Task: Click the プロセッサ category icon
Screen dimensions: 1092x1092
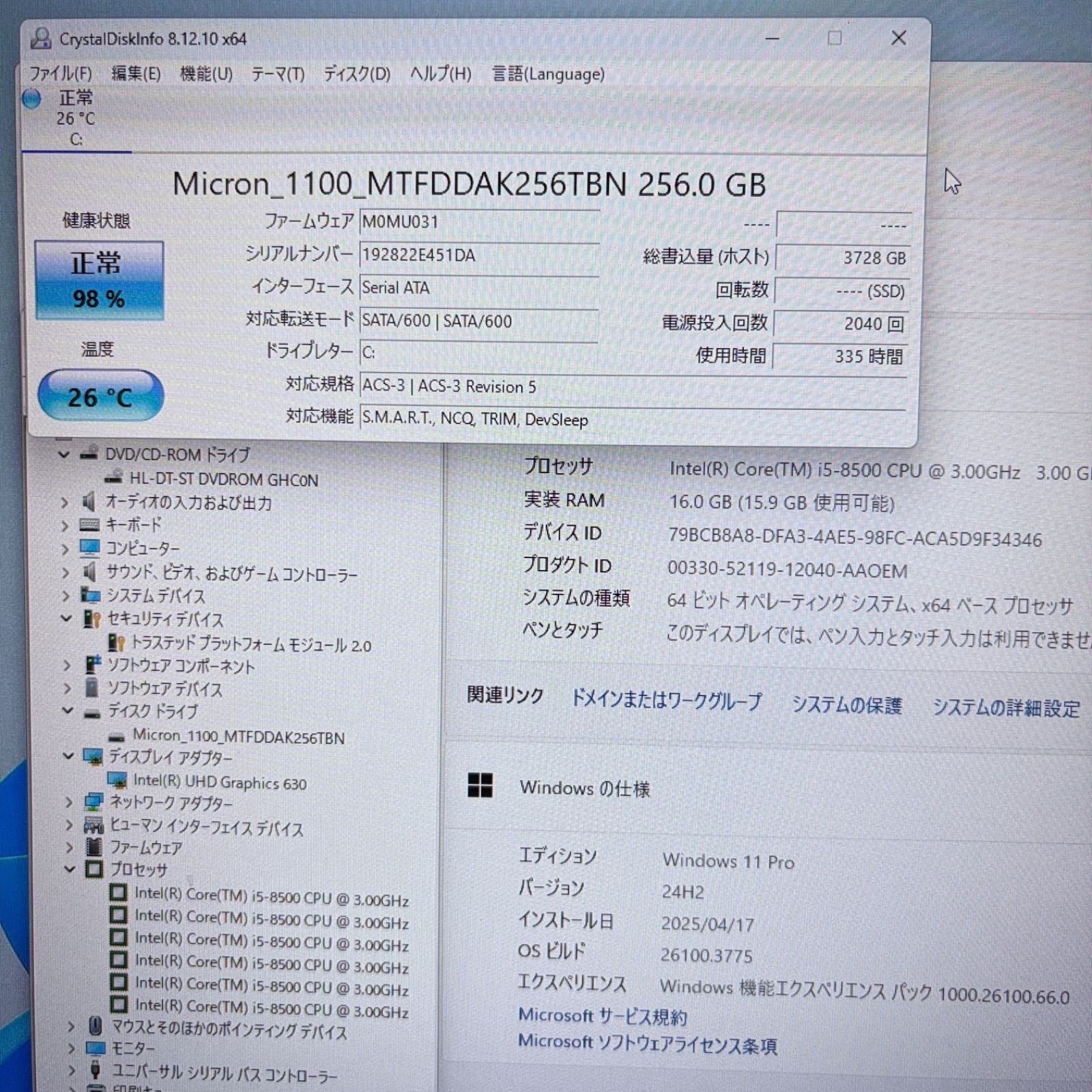Action: [94, 869]
